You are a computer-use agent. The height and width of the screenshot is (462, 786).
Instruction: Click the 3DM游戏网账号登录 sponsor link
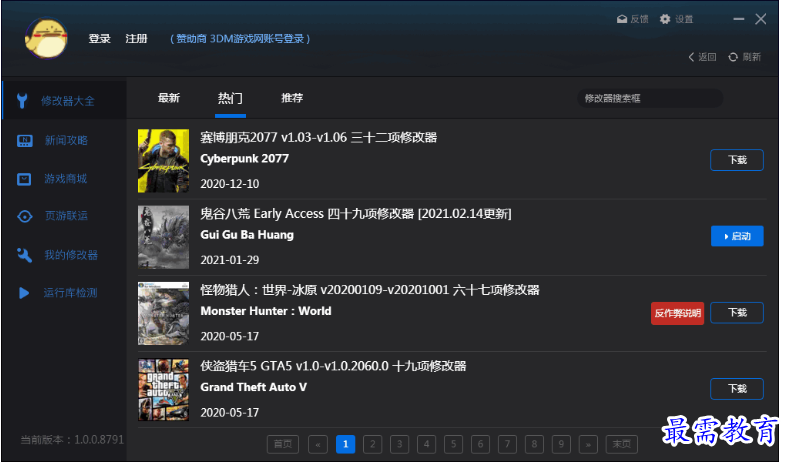(x=240, y=39)
